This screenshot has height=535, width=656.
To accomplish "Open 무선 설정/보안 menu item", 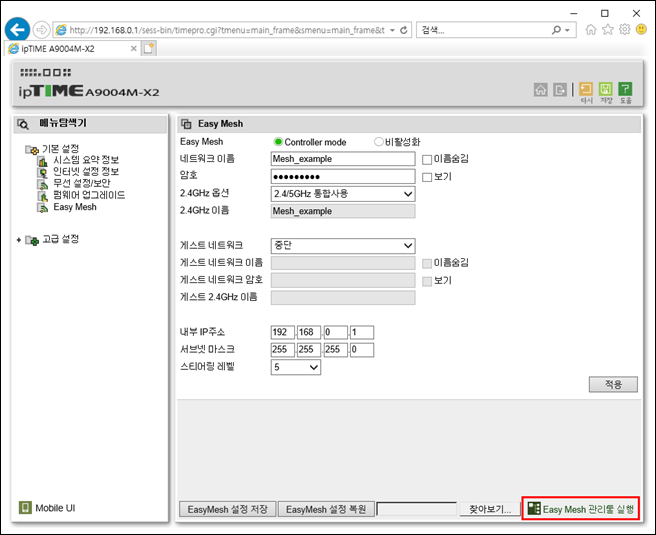I will [82, 183].
